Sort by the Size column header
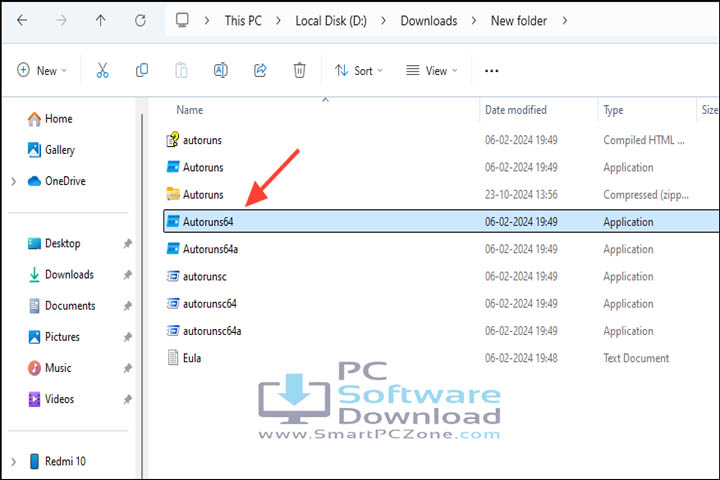 [x=709, y=110]
